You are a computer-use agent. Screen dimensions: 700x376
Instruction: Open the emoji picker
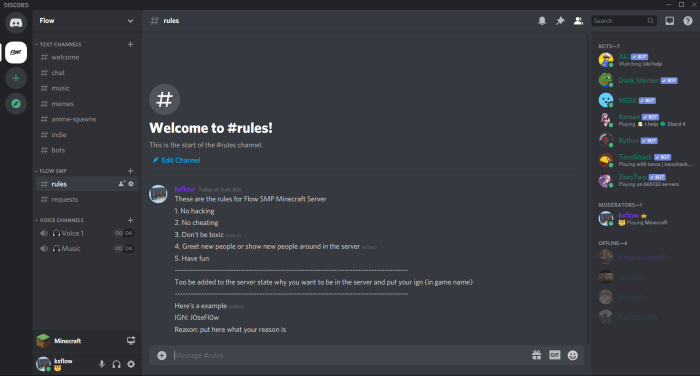click(573, 355)
